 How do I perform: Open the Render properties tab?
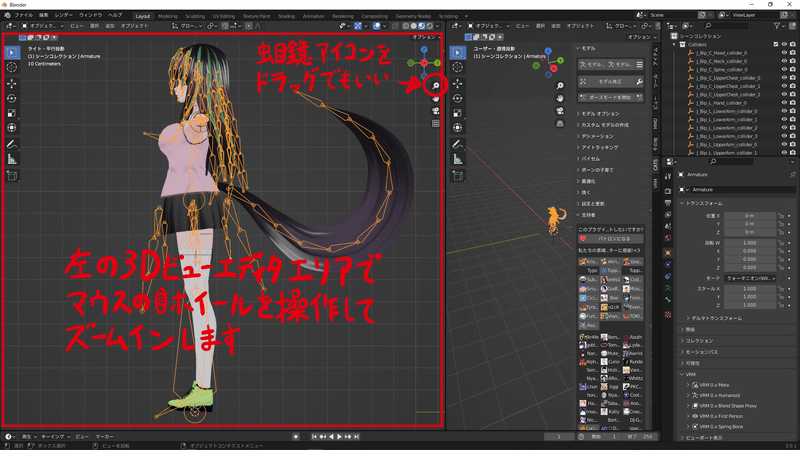point(668,191)
